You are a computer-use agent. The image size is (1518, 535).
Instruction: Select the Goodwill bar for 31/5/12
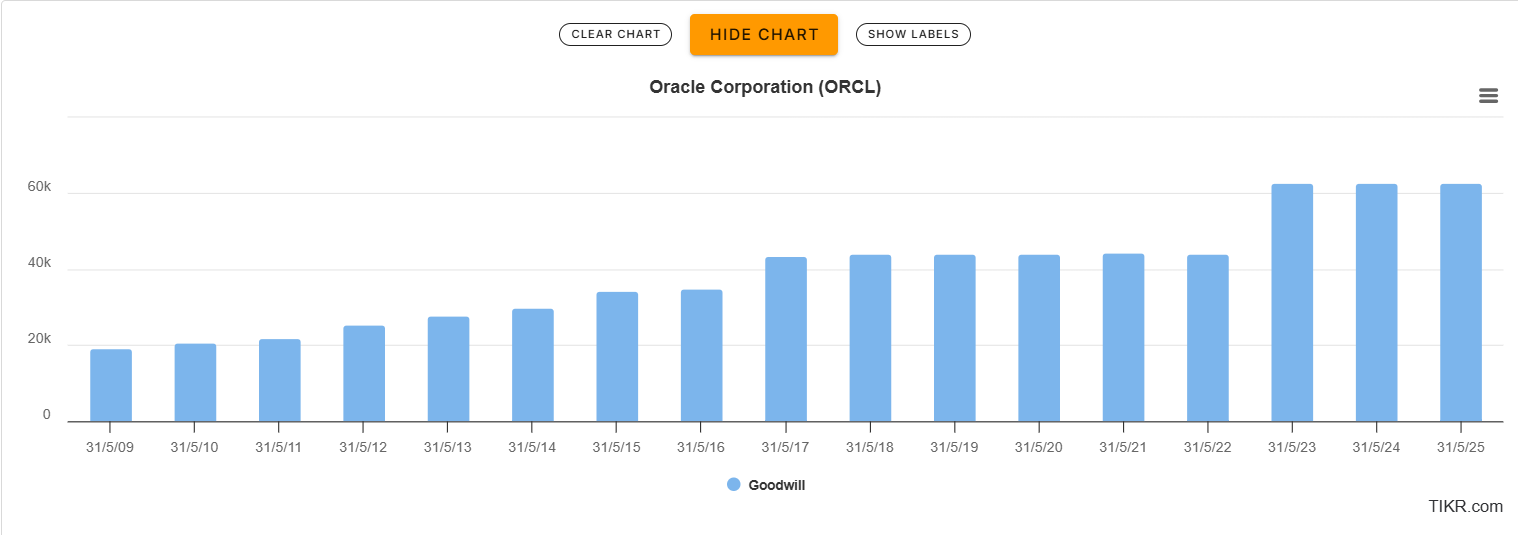[364, 374]
